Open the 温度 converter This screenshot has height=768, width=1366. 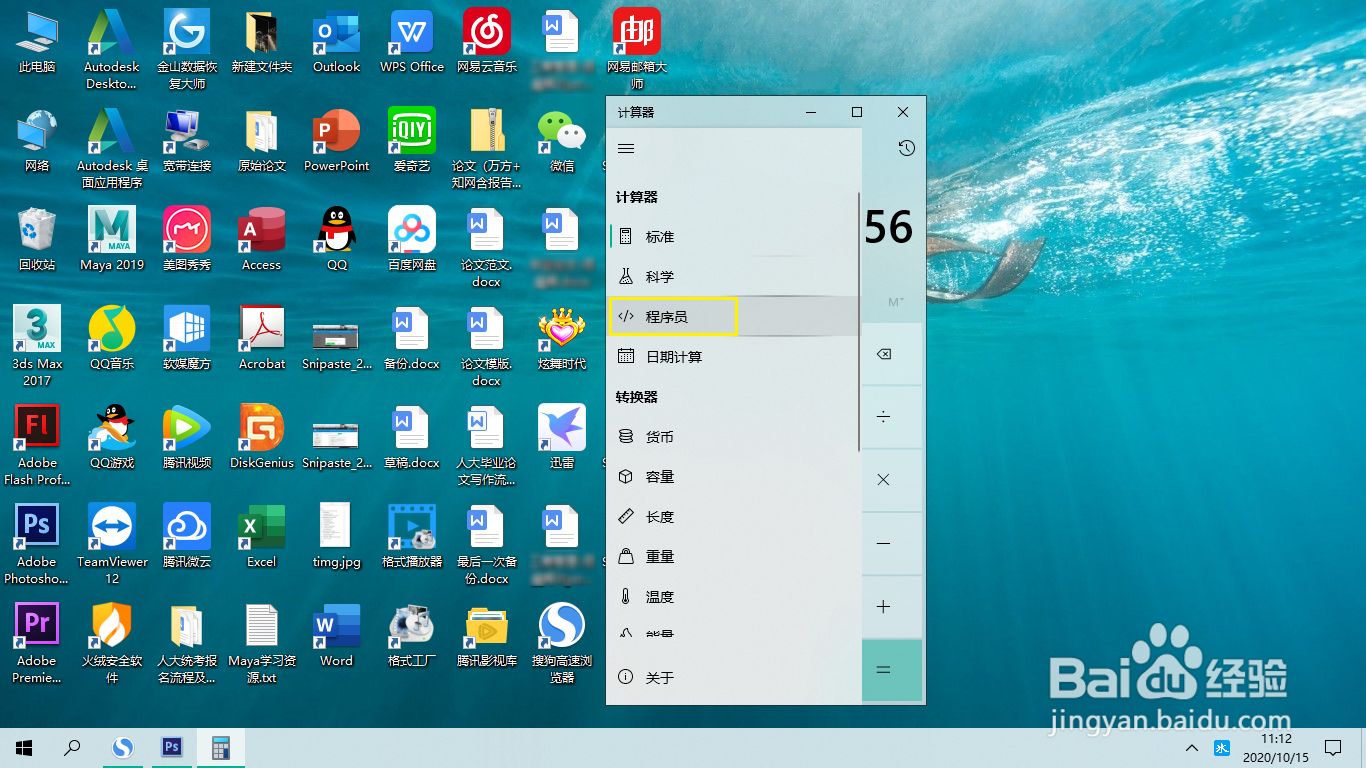pos(733,597)
